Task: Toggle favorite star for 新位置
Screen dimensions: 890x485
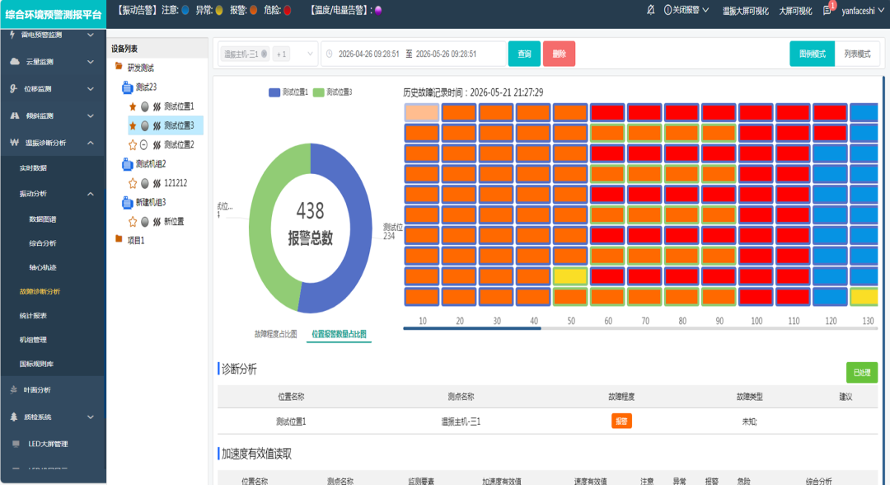Action: tap(133, 221)
